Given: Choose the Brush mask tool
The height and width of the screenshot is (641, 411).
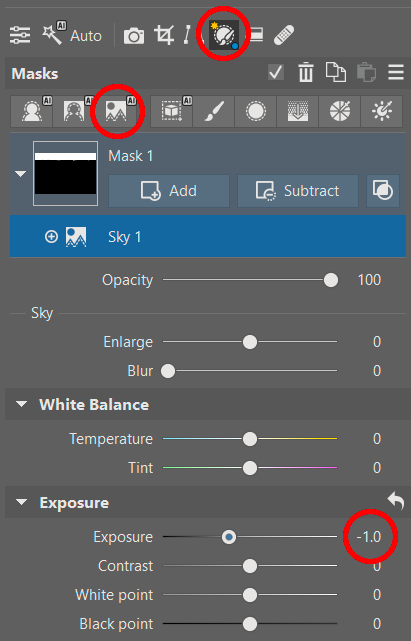Looking at the screenshot, I should (214, 111).
